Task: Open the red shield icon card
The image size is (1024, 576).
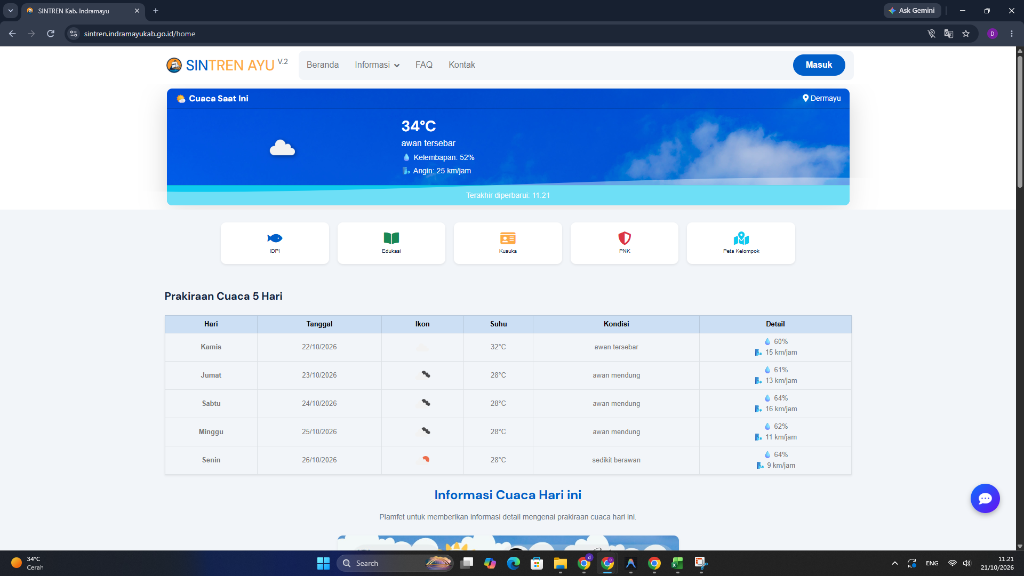Action: 624,243
